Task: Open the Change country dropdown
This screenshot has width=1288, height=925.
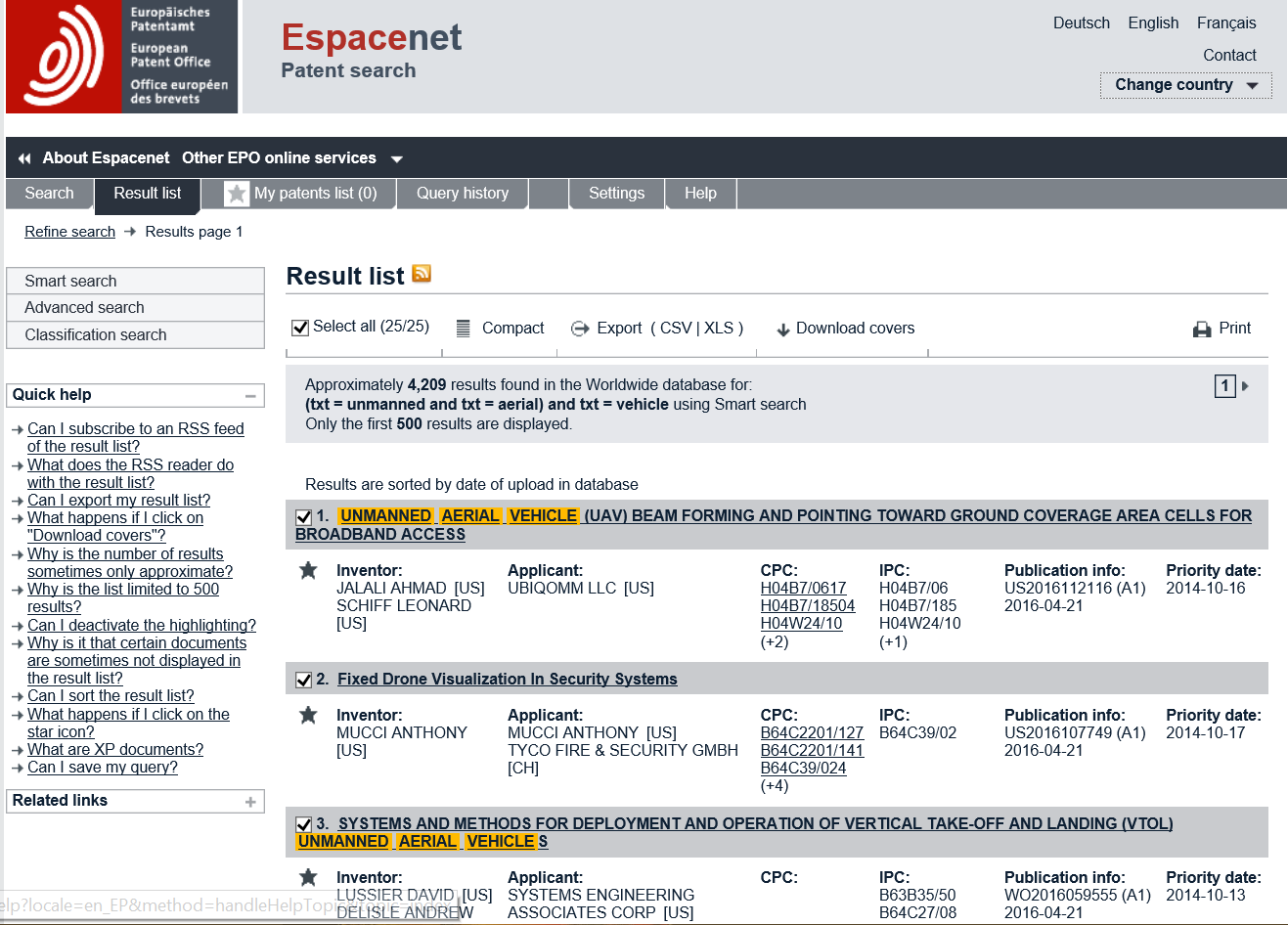Action: 1186,85
